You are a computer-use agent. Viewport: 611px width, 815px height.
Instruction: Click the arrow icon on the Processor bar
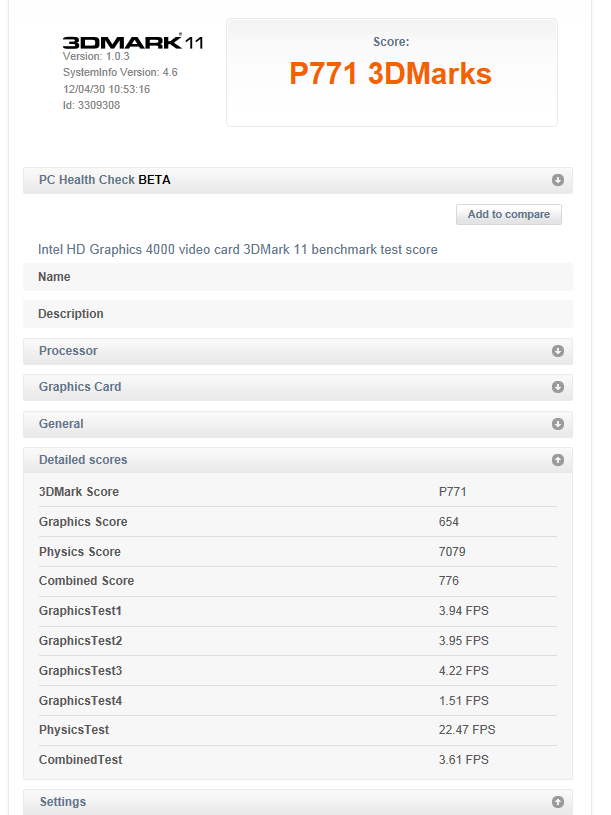point(557,352)
